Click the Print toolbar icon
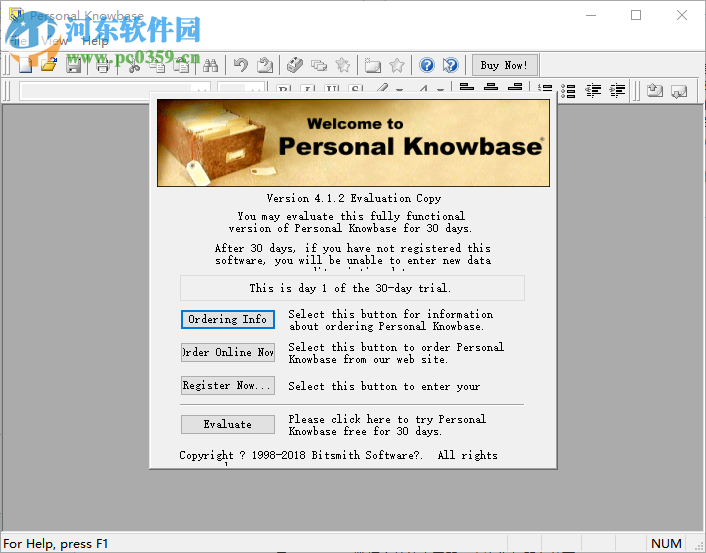Image resolution: width=706 pixels, height=553 pixels. point(103,66)
